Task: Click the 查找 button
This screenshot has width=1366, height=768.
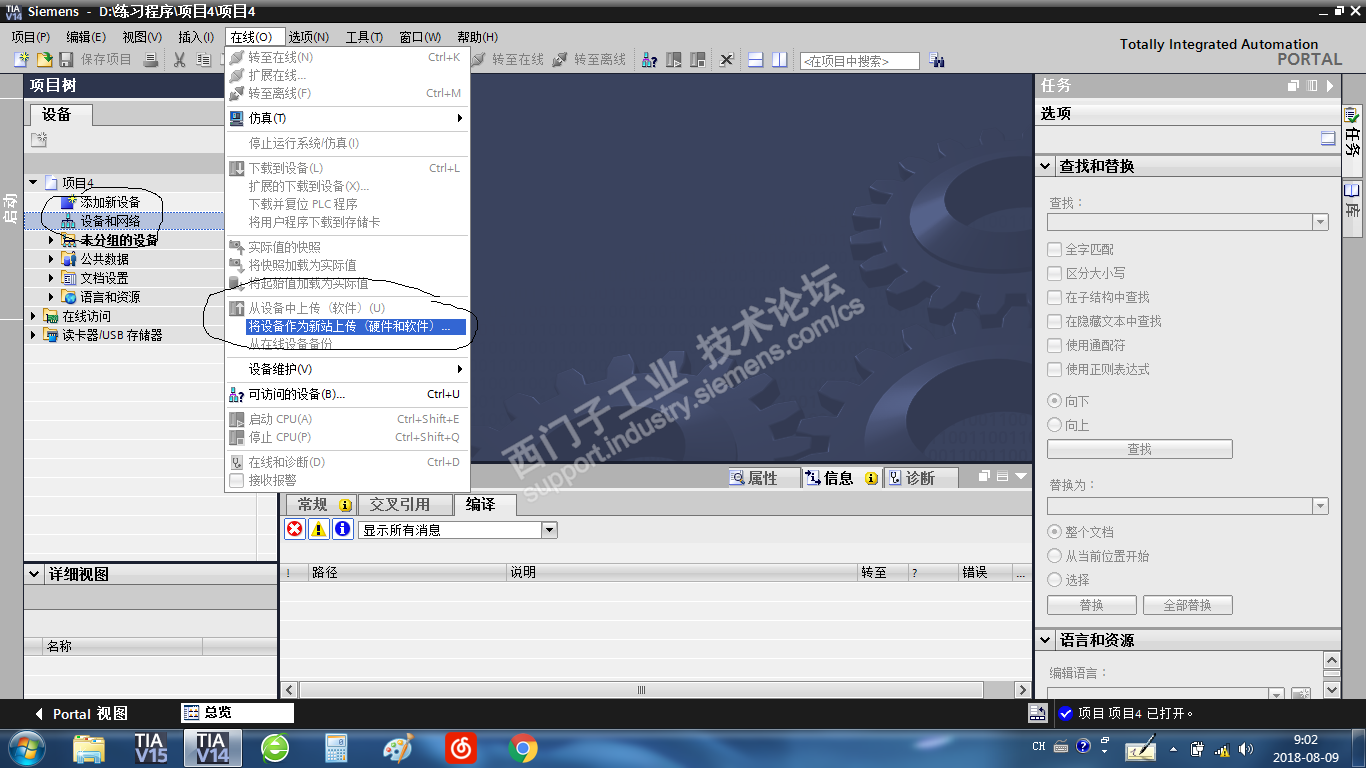Action: click(1140, 449)
